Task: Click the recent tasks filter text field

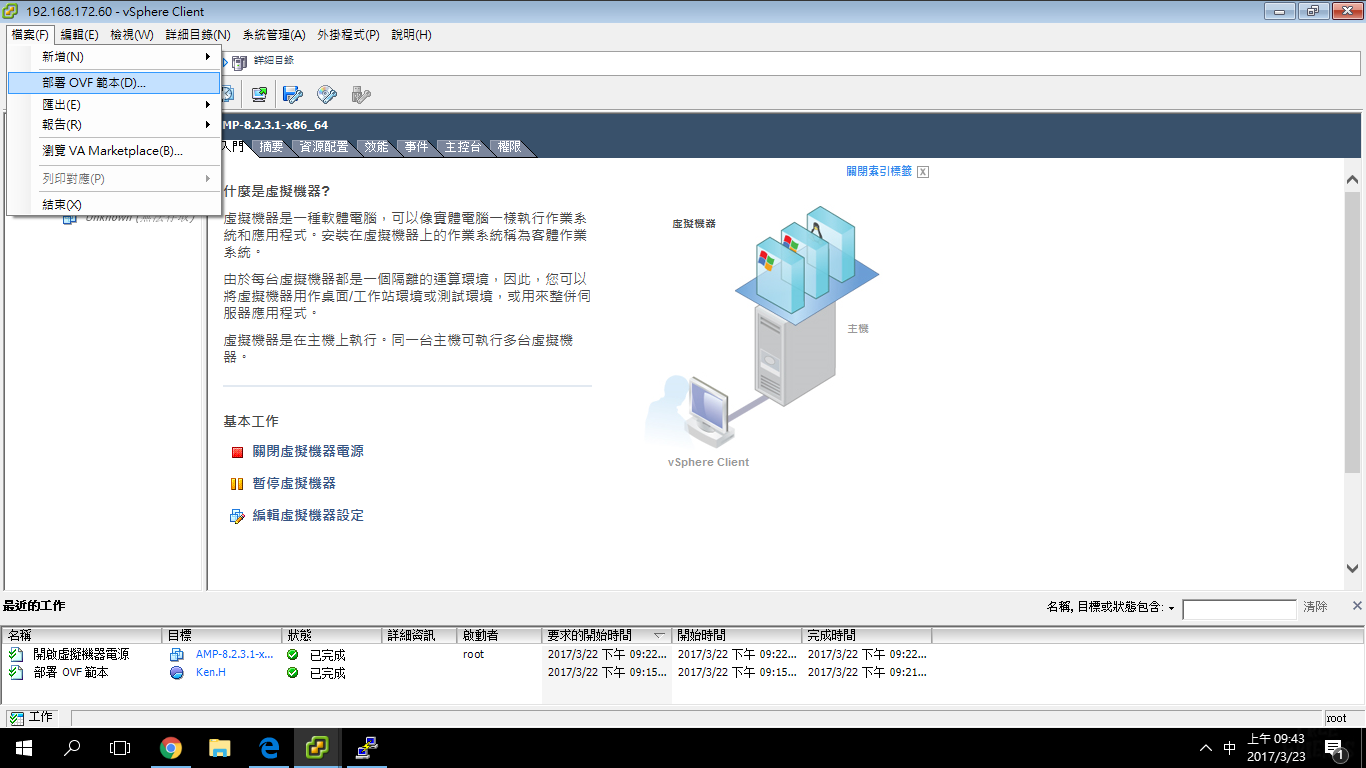Action: [x=1239, y=609]
